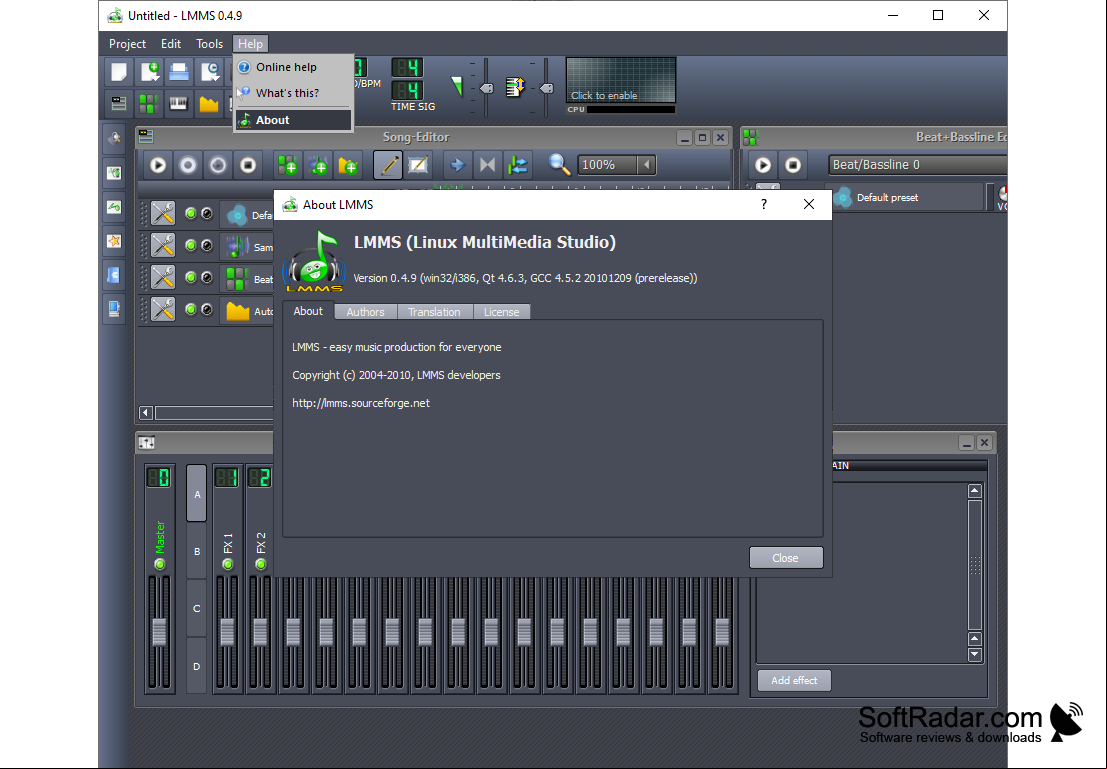This screenshot has width=1107, height=769.
Task: Open the Edit menu
Action: (171, 44)
